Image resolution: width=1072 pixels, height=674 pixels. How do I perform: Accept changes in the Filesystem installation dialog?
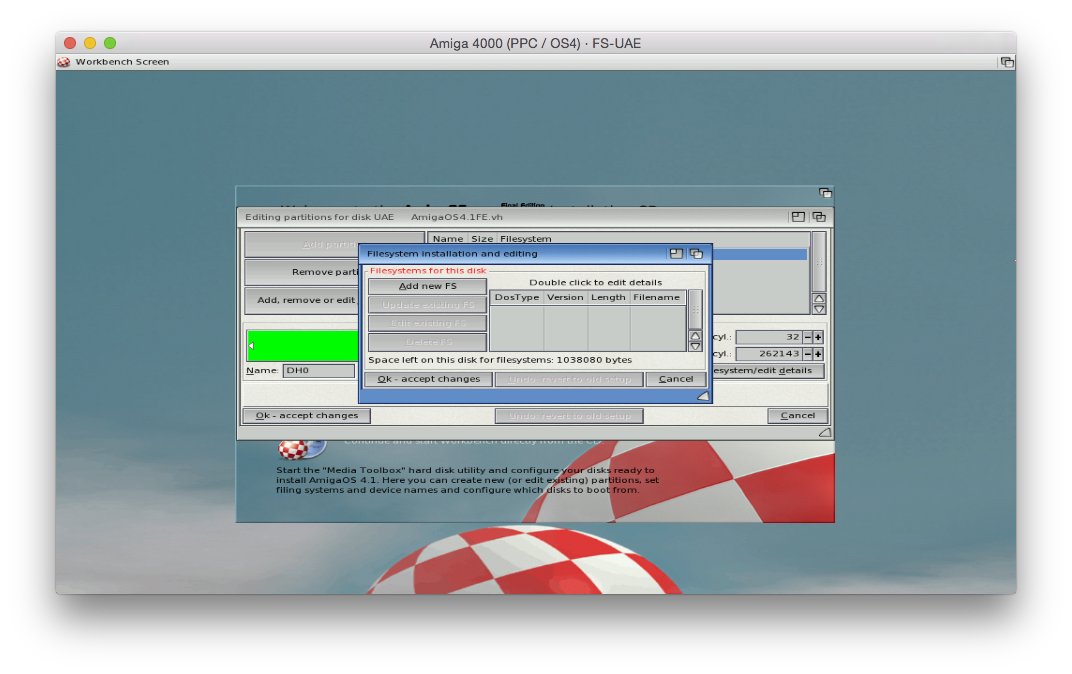pyautogui.click(x=428, y=379)
